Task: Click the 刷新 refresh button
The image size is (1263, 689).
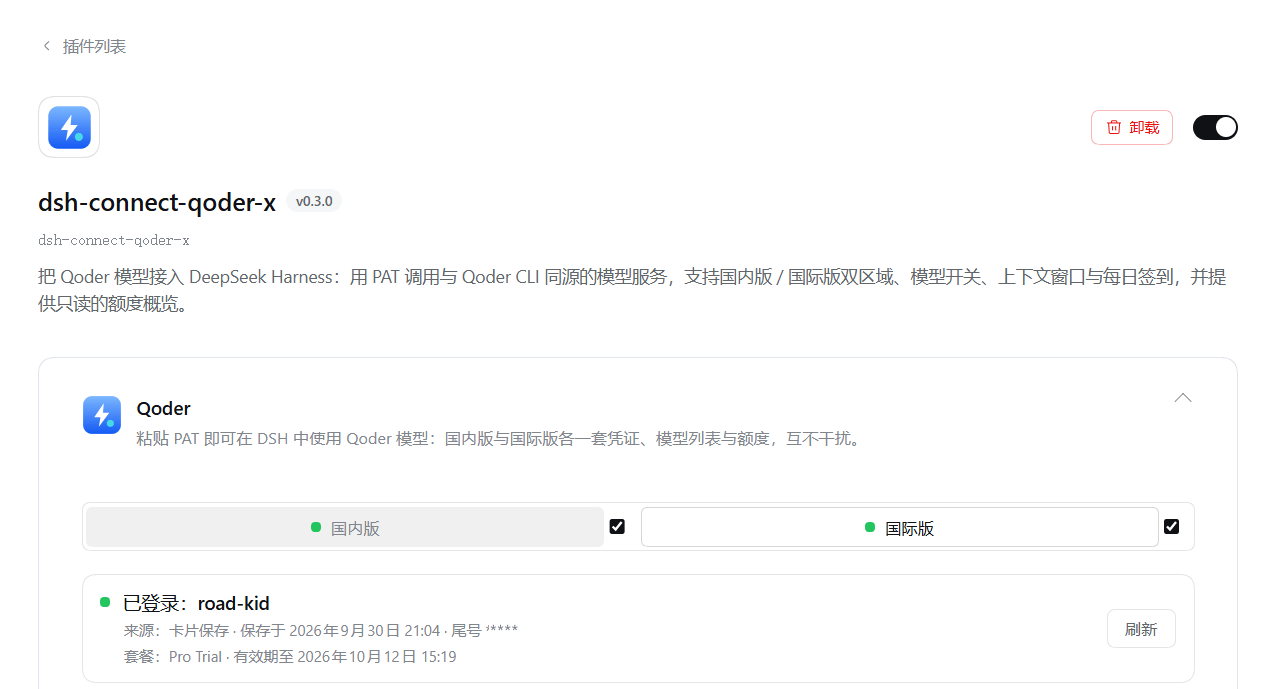Action: [x=1141, y=629]
